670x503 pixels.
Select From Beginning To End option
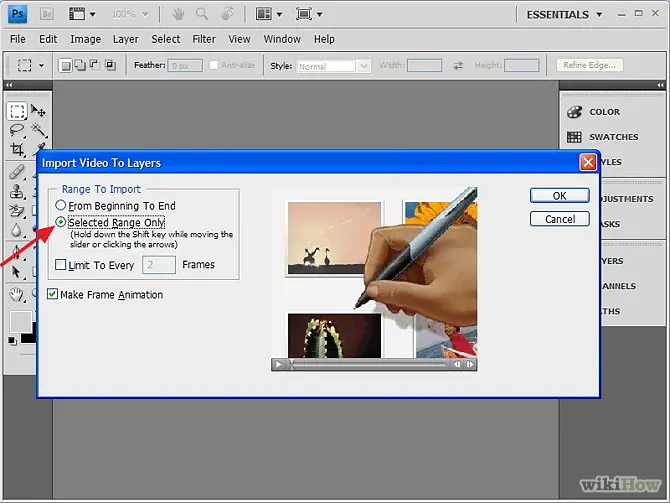[61, 206]
